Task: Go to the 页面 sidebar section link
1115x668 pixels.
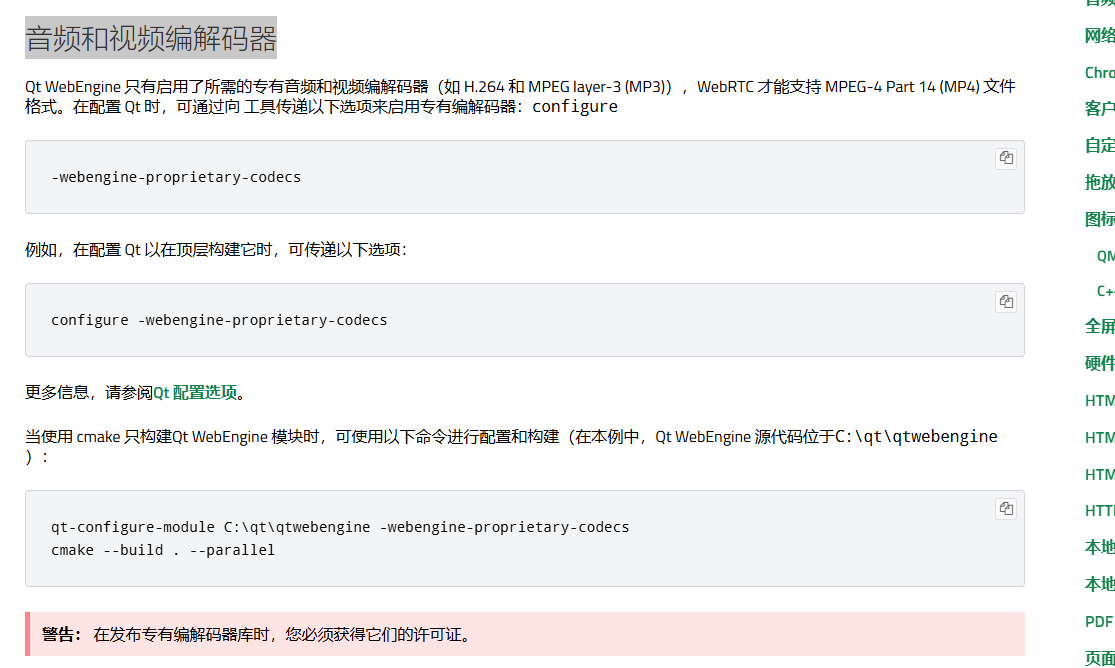Action: (1099, 658)
